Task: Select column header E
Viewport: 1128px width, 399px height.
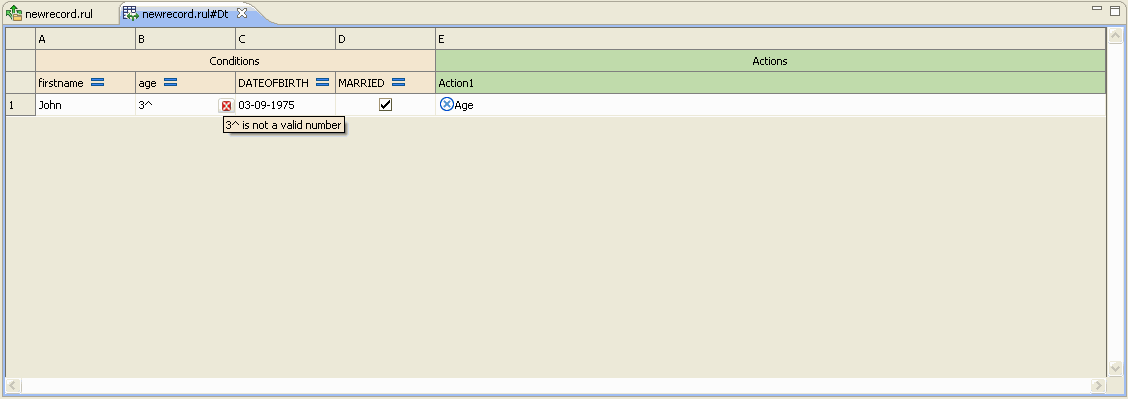Action: tap(770, 39)
